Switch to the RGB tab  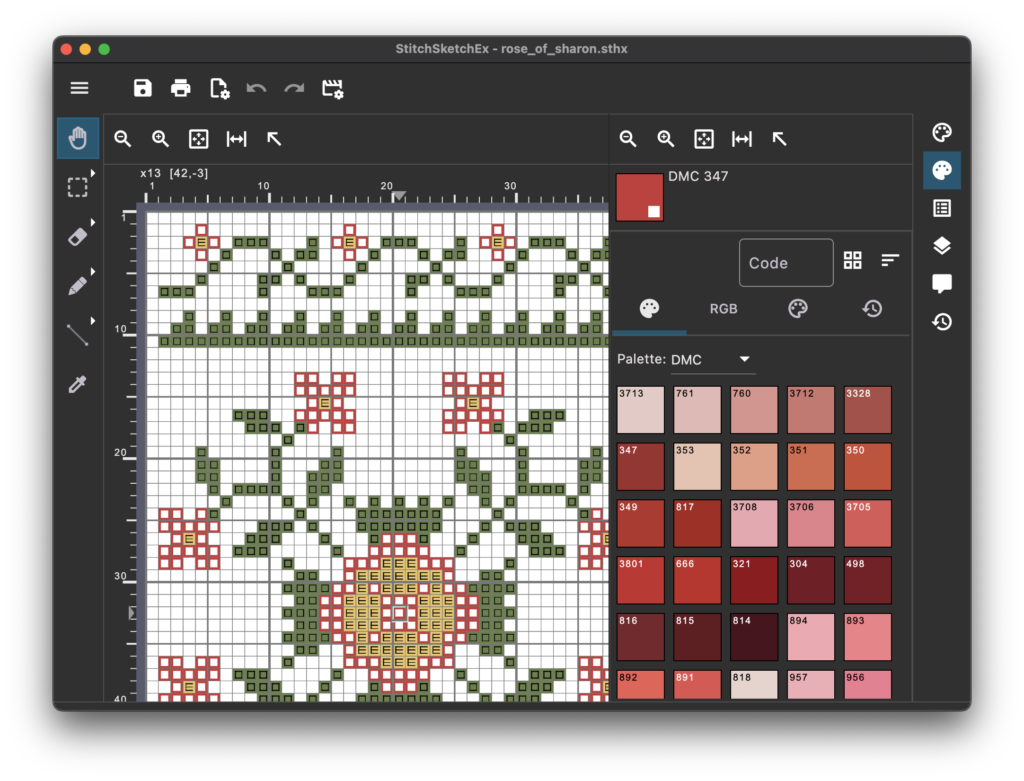click(x=723, y=309)
